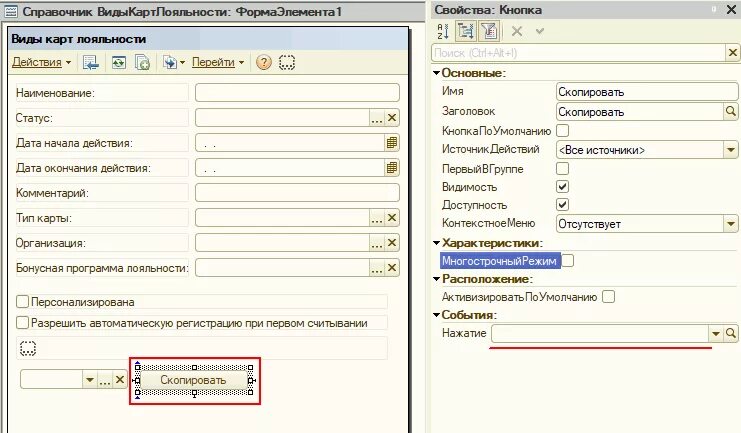Collapse the Расположение section
This screenshot has width=741, height=433.
(437, 279)
